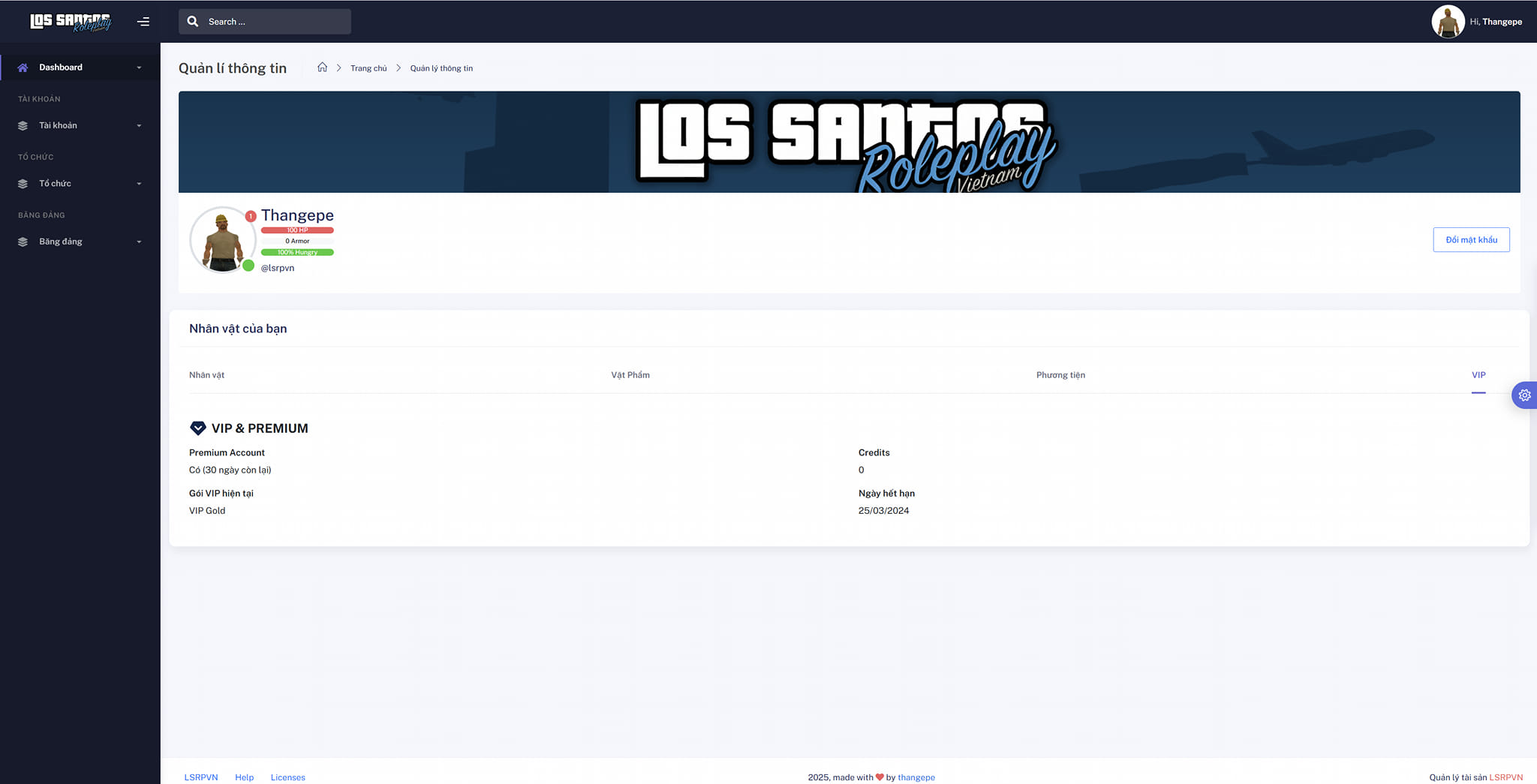Click the TỔ CHỨC sidebar section header

click(x=36, y=157)
